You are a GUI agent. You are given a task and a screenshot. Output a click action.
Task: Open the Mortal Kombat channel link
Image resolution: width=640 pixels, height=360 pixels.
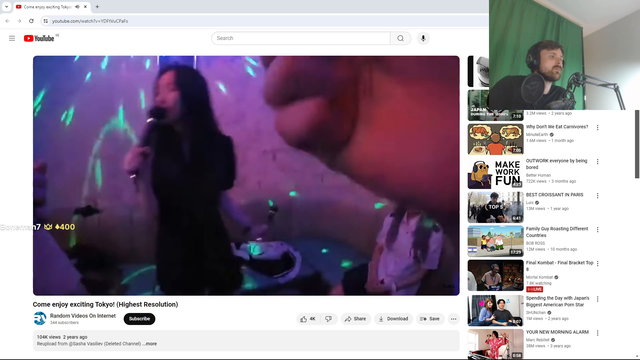(539, 277)
